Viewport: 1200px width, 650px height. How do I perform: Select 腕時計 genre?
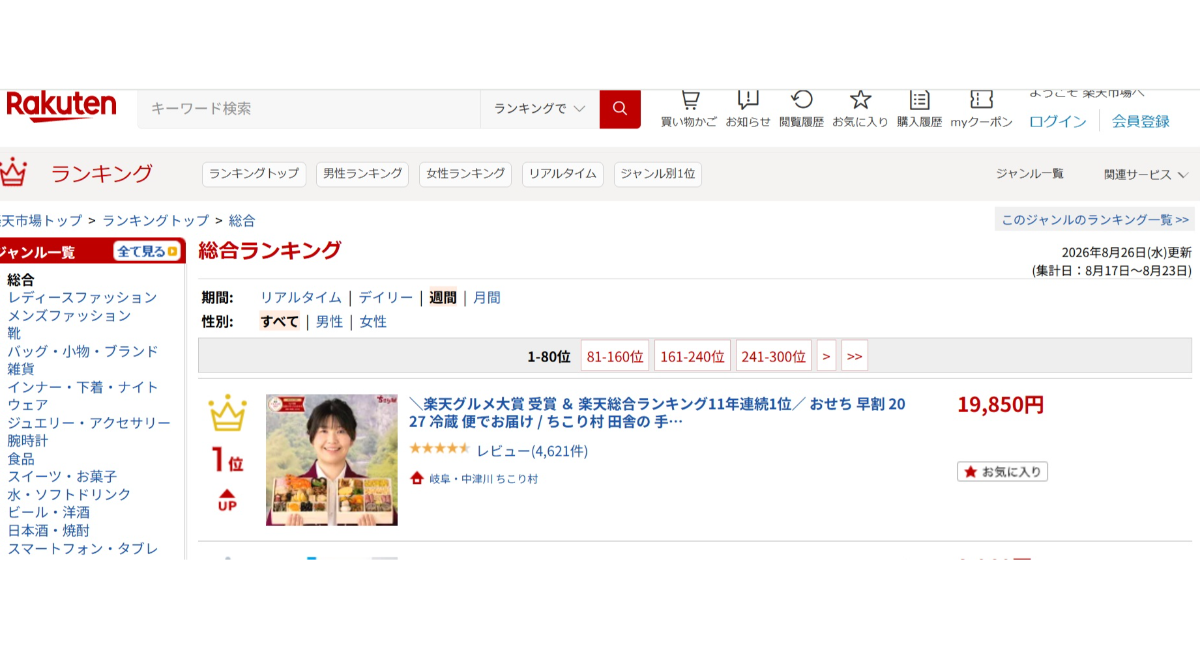point(27,441)
